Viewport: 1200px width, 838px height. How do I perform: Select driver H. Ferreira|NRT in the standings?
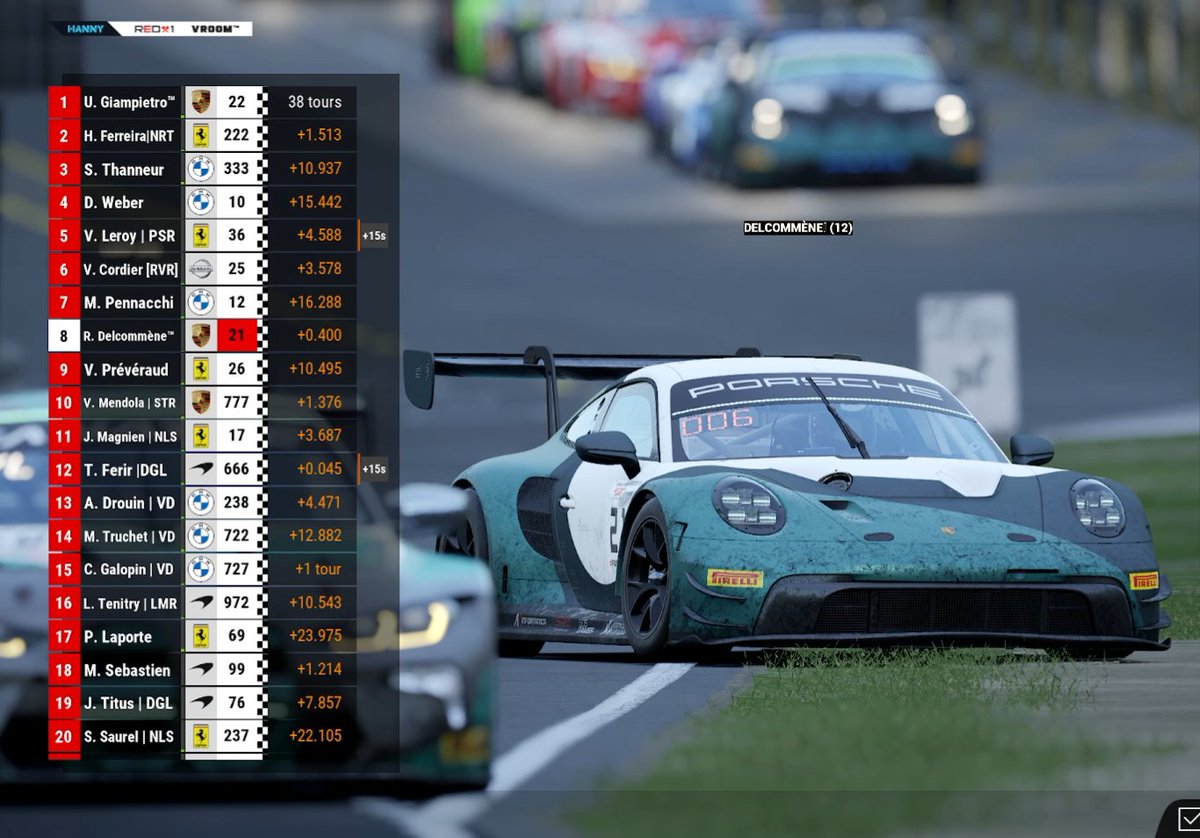[x=130, y=135]
